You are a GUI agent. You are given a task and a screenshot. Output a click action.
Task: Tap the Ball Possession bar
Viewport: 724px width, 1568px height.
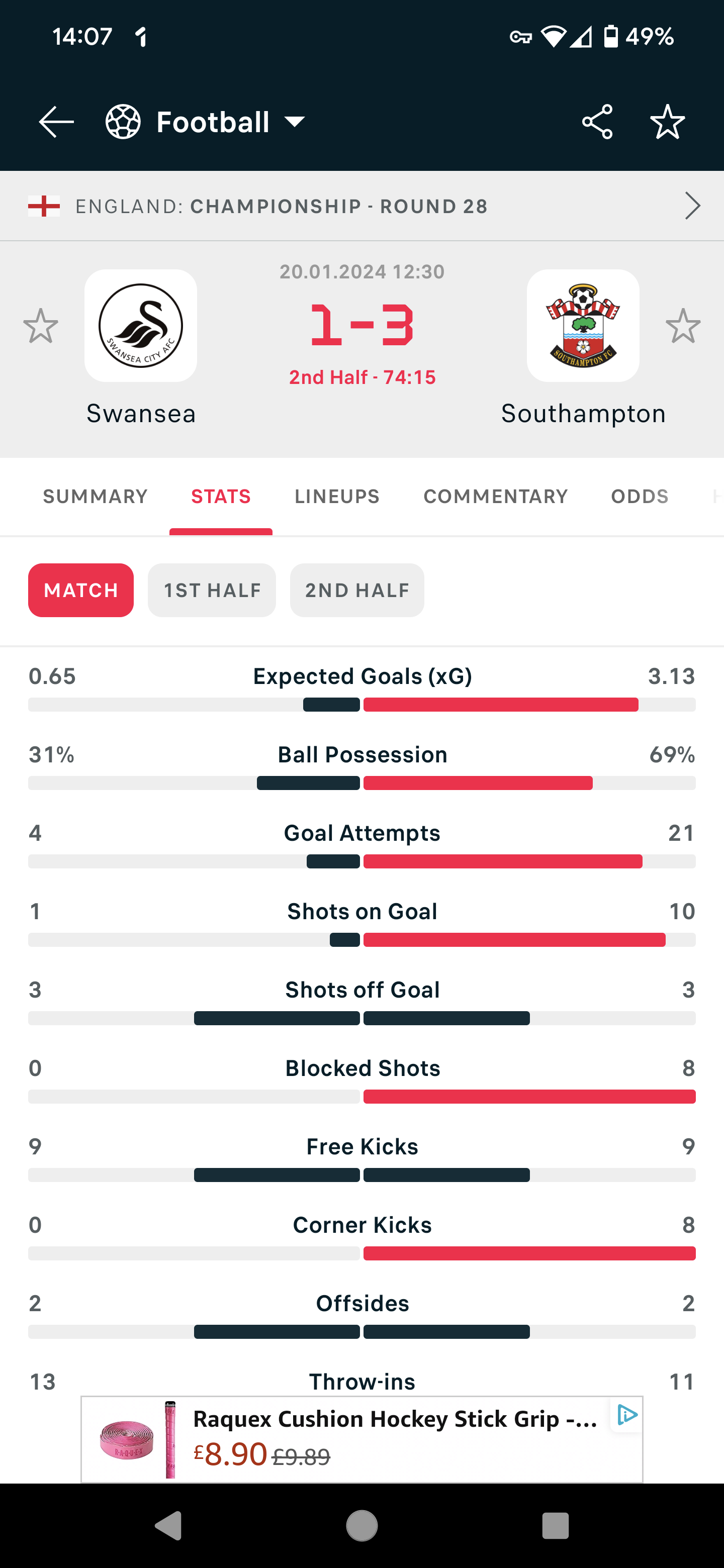click(x=361, y=783)
